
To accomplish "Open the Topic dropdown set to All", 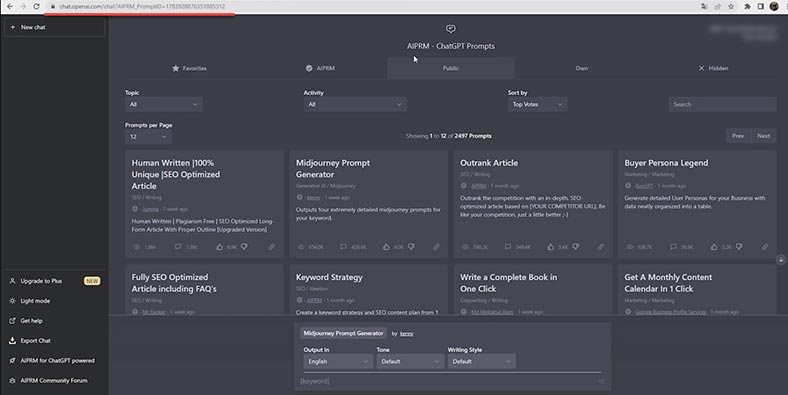I will [x=164, y=105].
